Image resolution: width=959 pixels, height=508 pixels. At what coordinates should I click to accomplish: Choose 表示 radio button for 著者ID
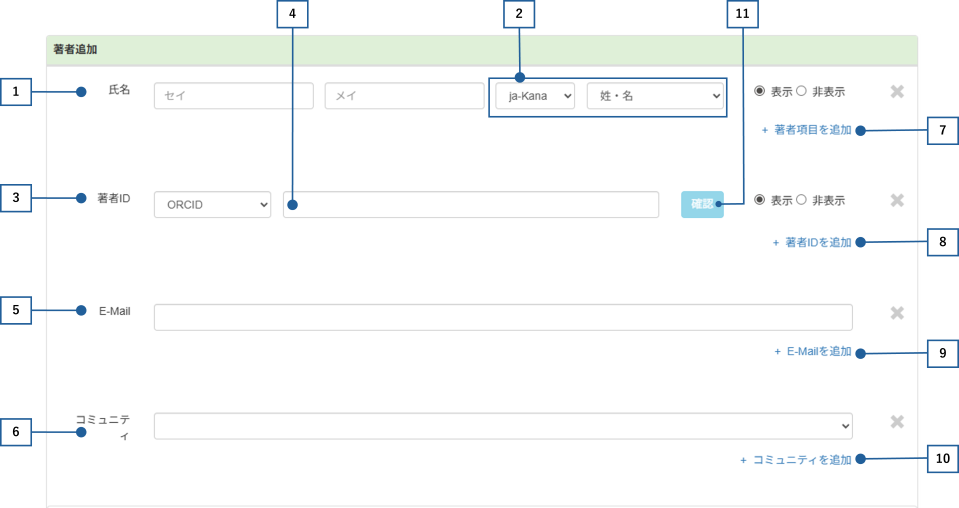760,200
